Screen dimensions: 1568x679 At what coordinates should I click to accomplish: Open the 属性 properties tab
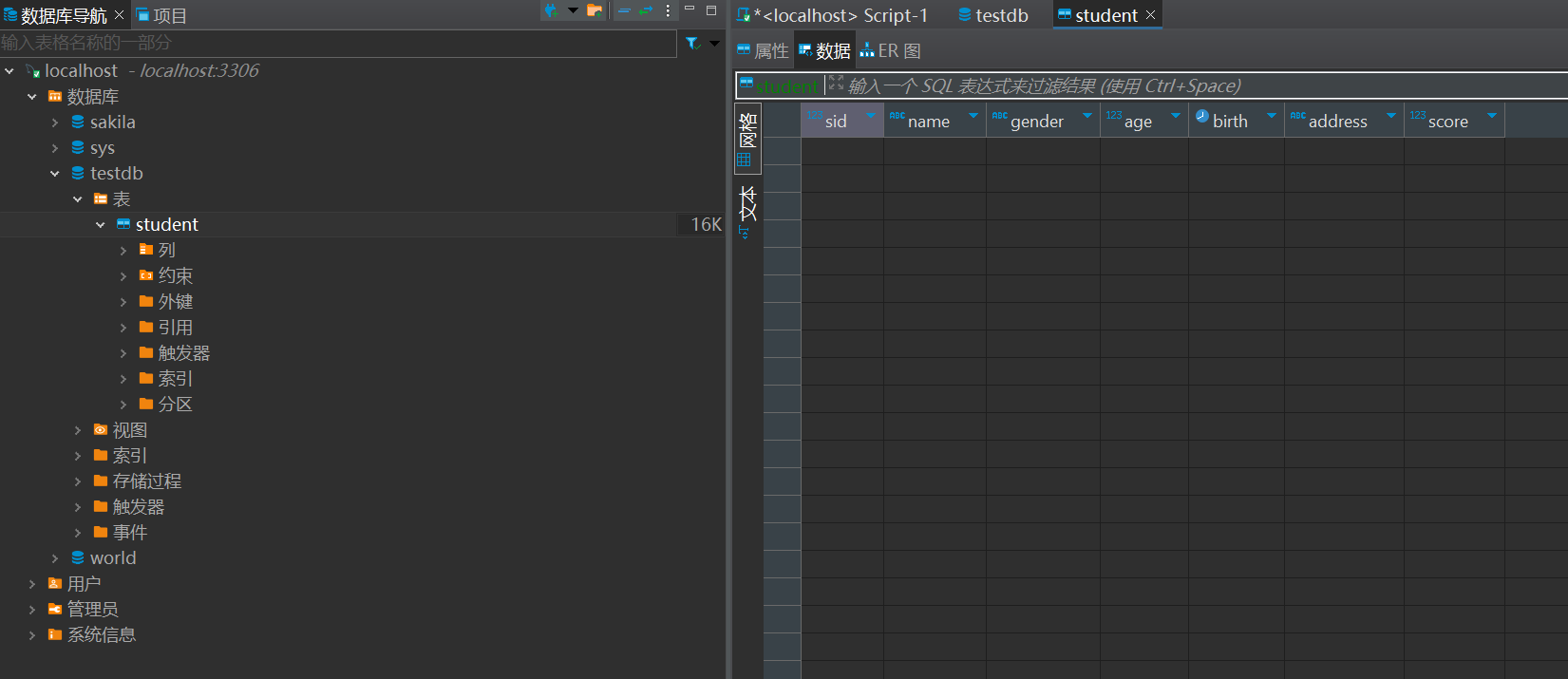coord(763,51)
